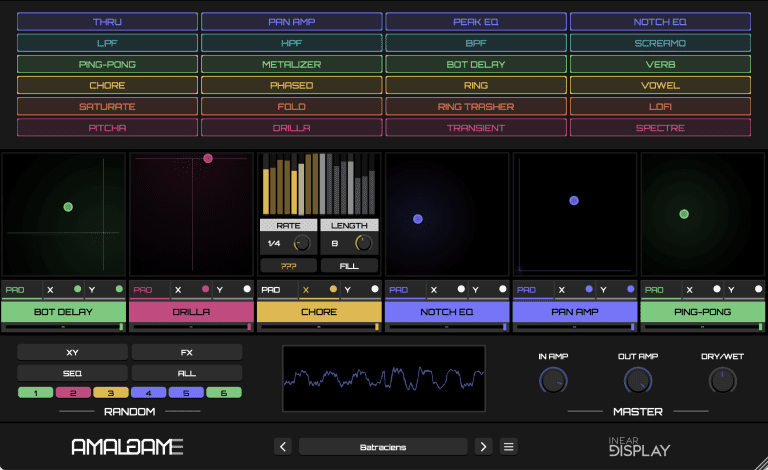Screen dimensions: 768x470
Task: Click the Inear Display logo
Action: pyautogui.click(x=640, y=447)
